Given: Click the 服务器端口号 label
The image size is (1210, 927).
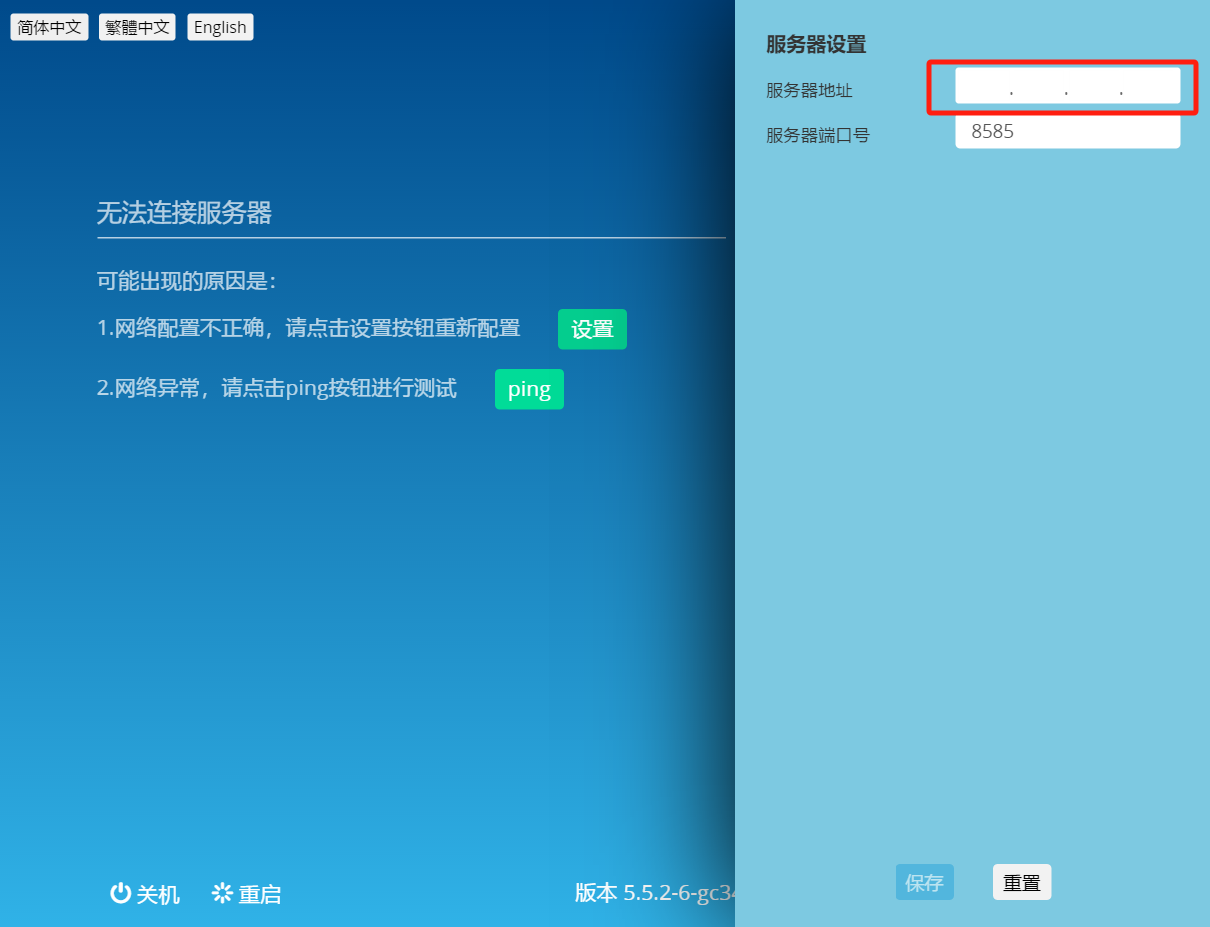Looking at the screenshot, I should (x=817, y=135).
